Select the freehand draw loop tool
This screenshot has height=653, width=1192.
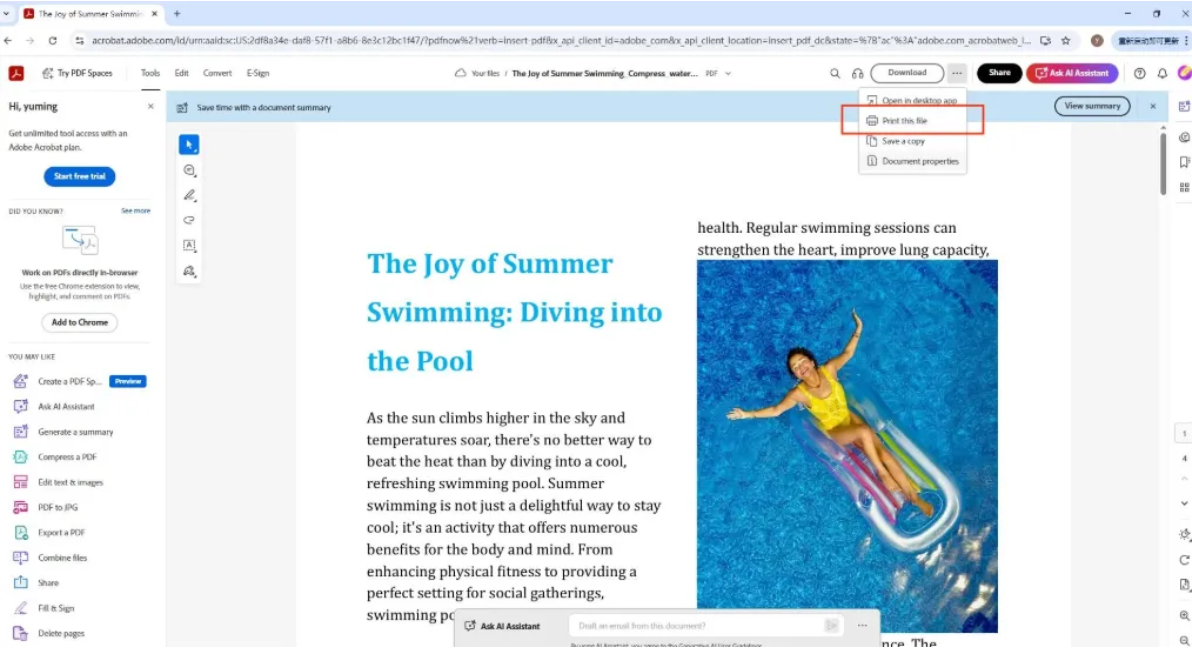point(189,220)
